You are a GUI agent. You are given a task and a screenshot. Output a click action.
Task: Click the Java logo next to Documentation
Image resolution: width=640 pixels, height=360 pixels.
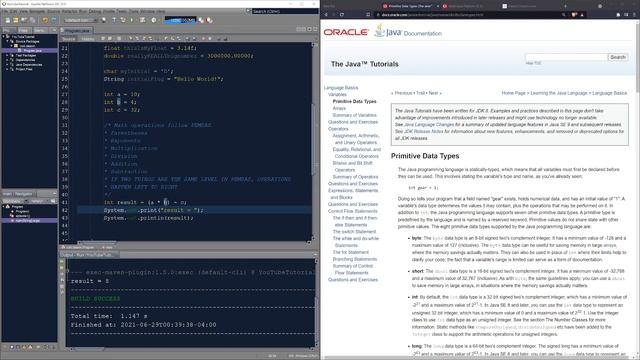point(387,31)
